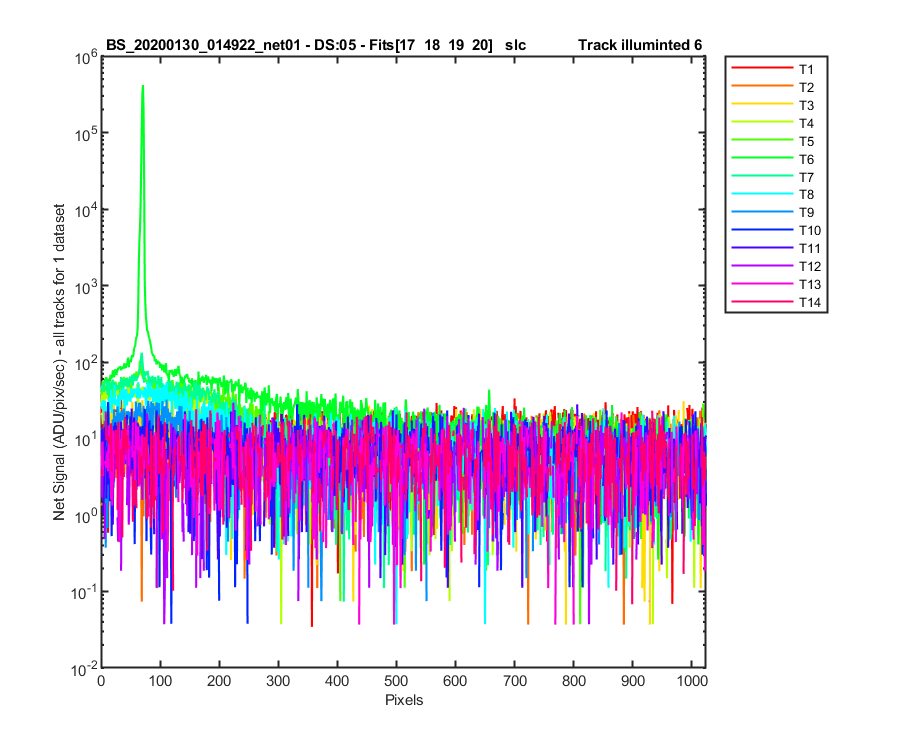This screenshot has width=900, height=750.
Task: Click x-axis tick label 1000
Action: tap(692, 681)
